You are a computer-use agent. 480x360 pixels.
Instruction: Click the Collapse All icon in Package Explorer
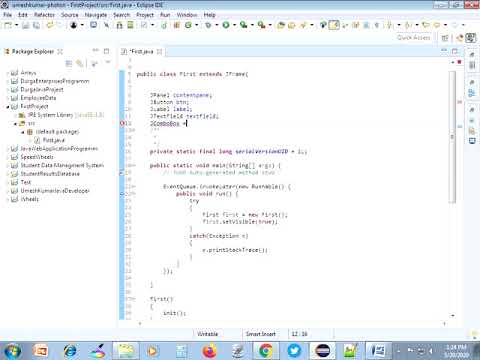point(69,63)
